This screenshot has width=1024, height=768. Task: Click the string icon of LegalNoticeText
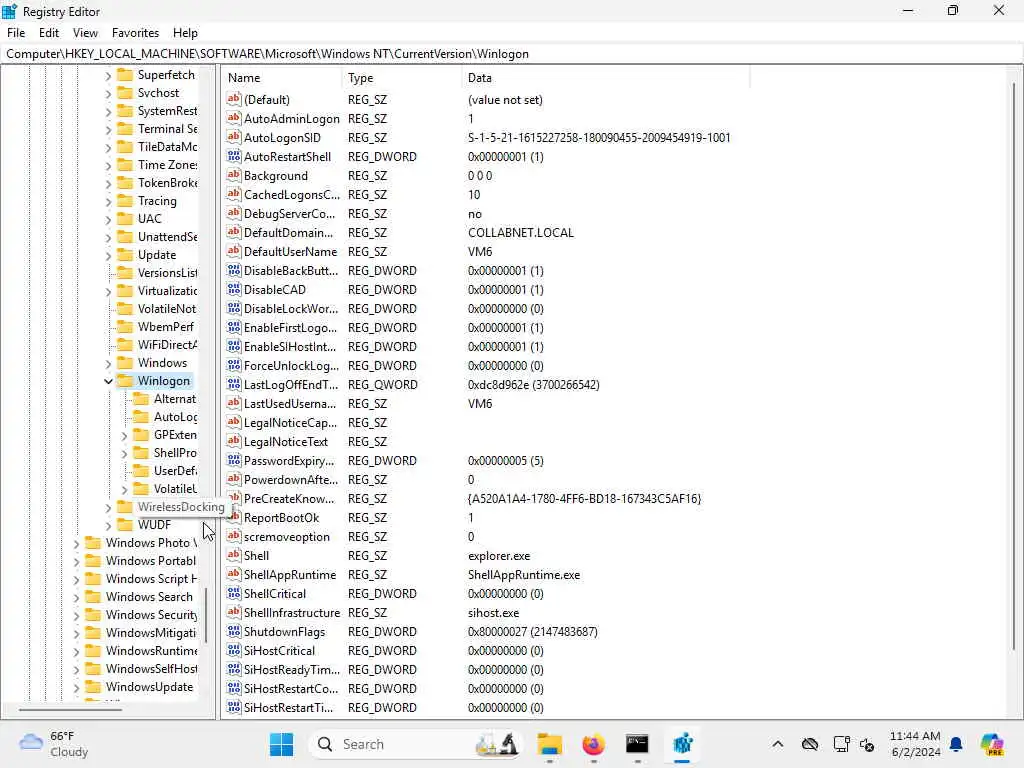click(x=234, y=441)
